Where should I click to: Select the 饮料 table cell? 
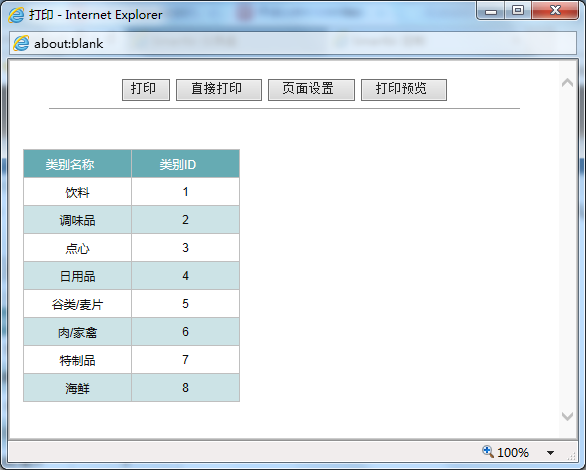[x=77, y=192]
